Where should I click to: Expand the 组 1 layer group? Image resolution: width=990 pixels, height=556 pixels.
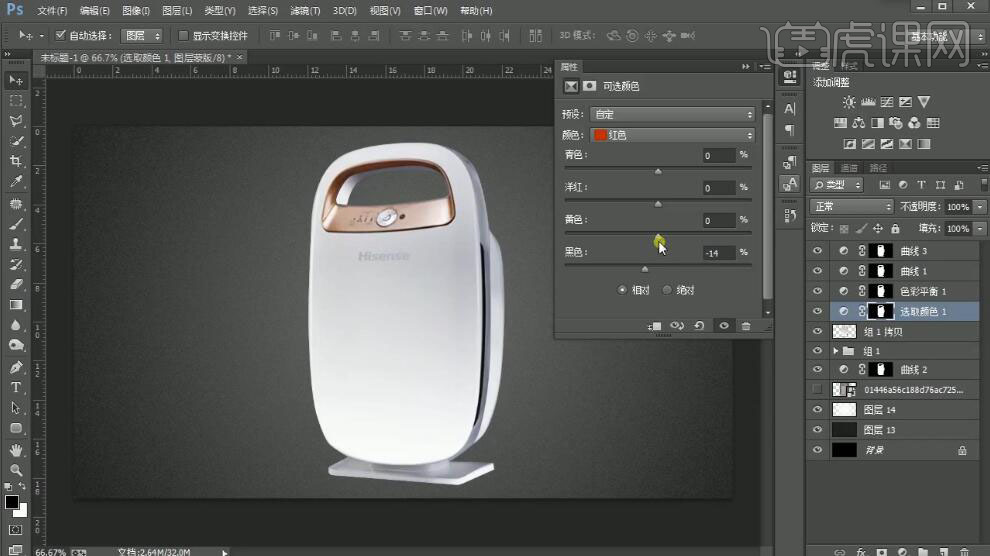(836, 351)
